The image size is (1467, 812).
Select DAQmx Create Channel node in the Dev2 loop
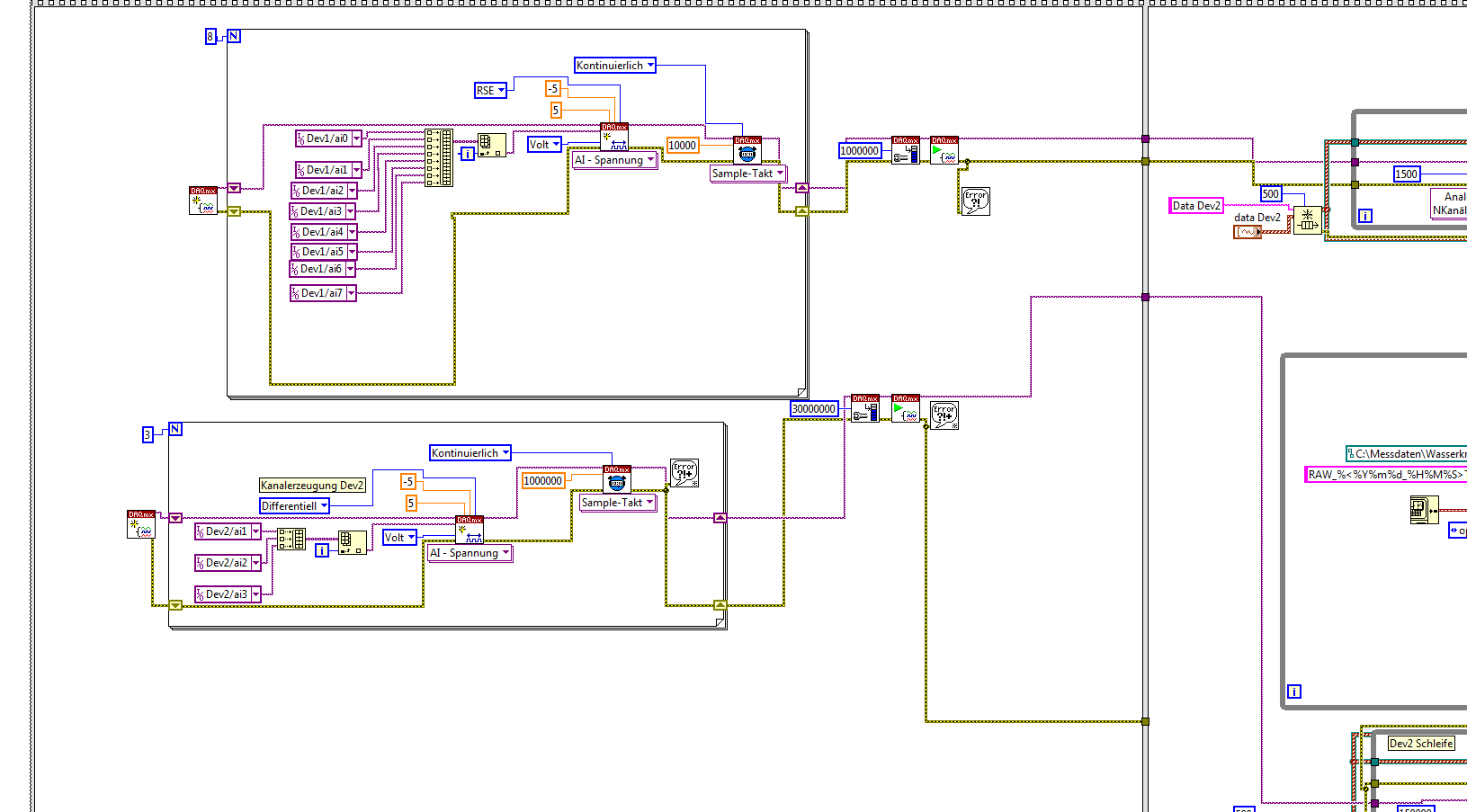(x=470, y=530)
